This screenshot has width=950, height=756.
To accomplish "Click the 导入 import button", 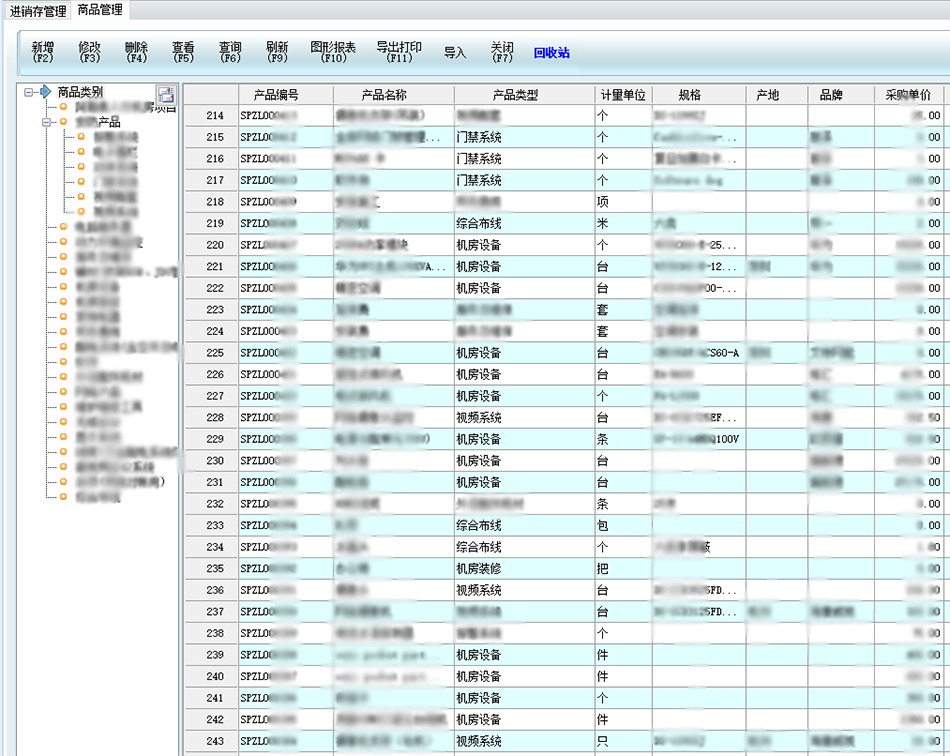I will (455, 53).
